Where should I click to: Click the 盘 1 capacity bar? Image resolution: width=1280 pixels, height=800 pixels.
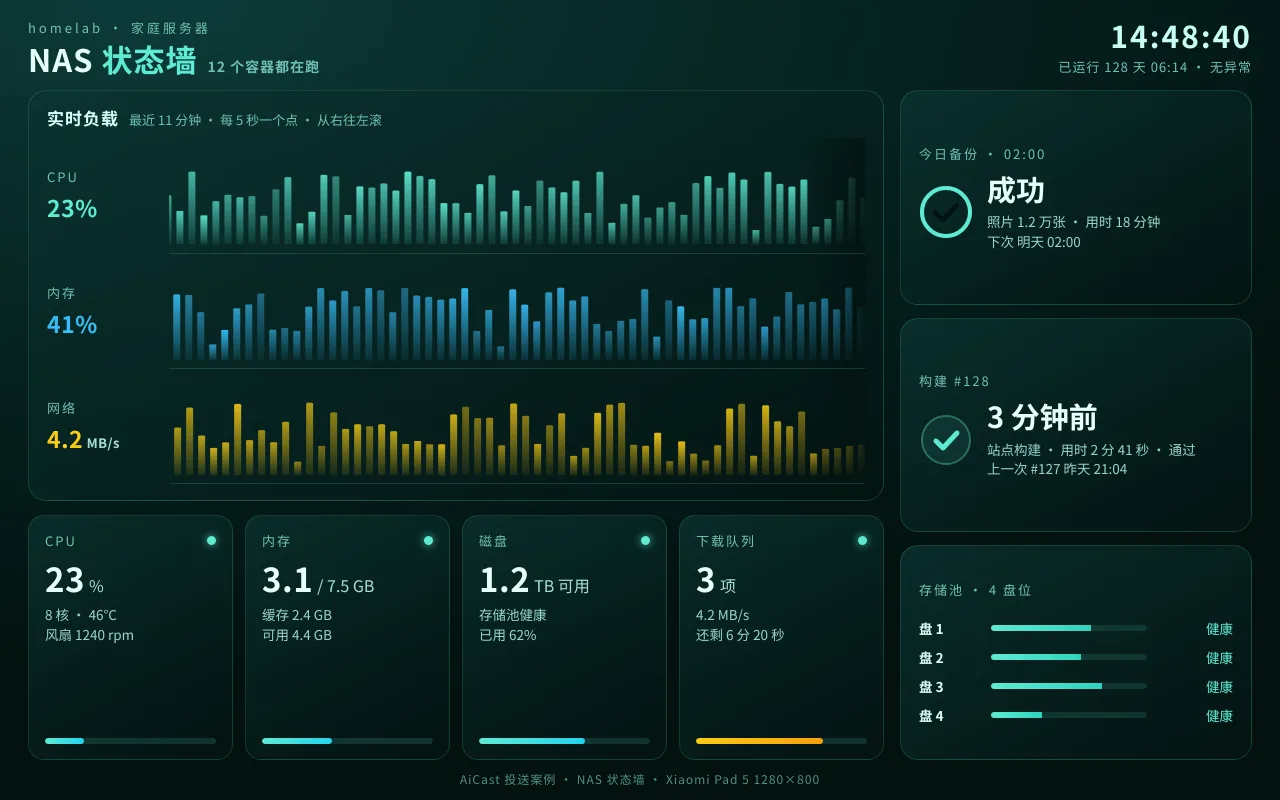[1069, 628]
